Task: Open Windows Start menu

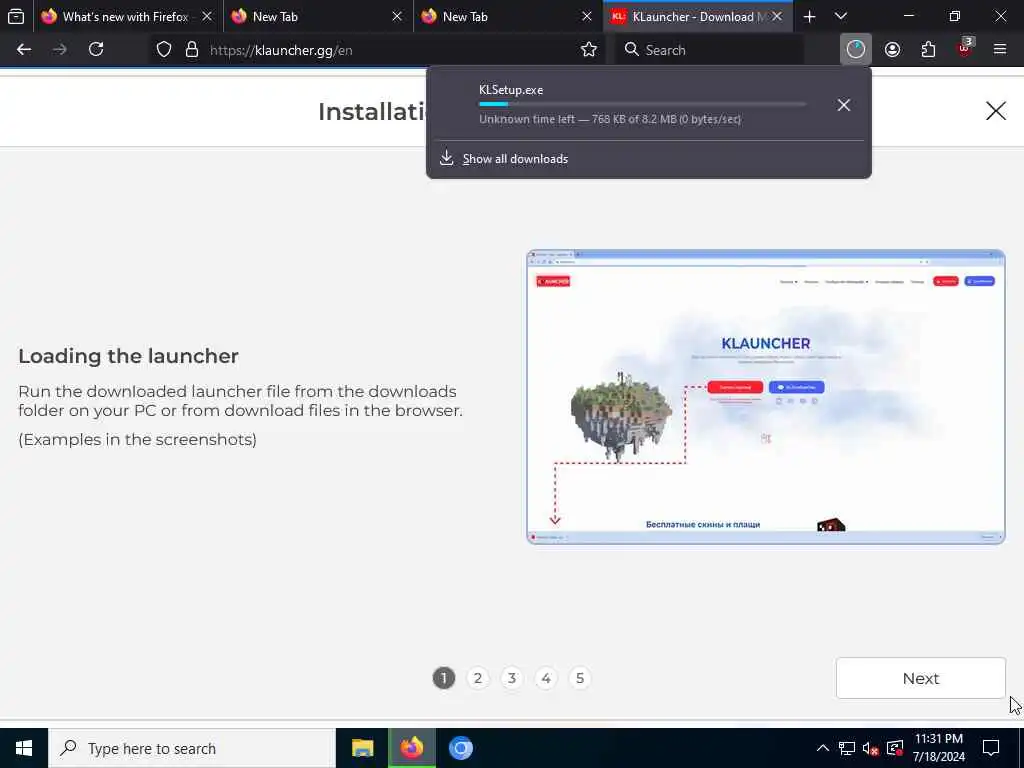Action: (24, 748)
